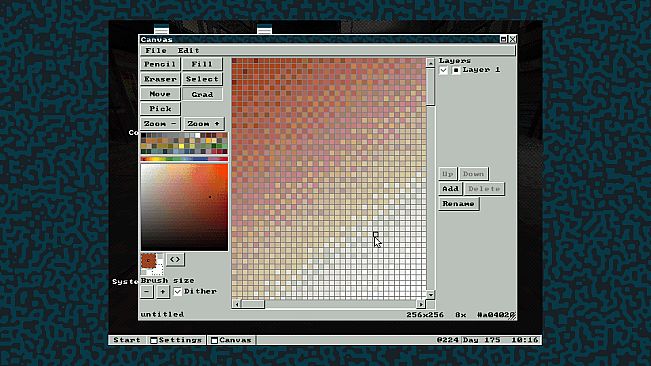Add a new layer

[450, 189]
